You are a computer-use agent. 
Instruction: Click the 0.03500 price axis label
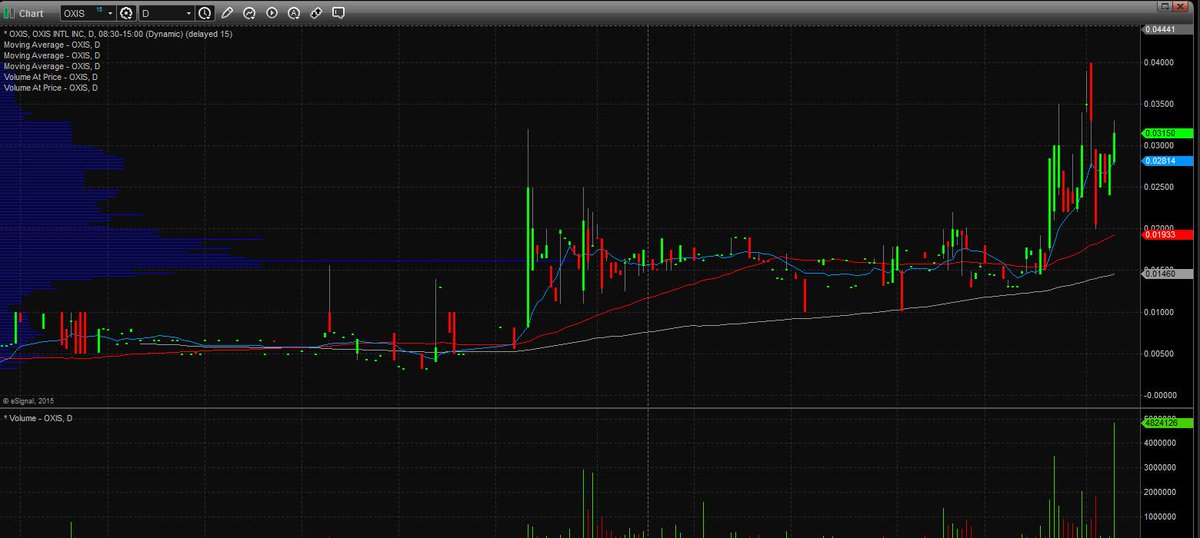[1160, 103]
